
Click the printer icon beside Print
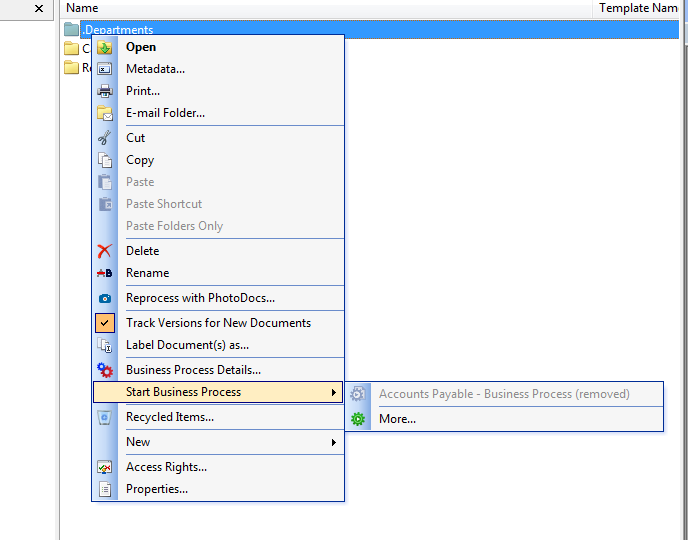(x=104, y=91)
